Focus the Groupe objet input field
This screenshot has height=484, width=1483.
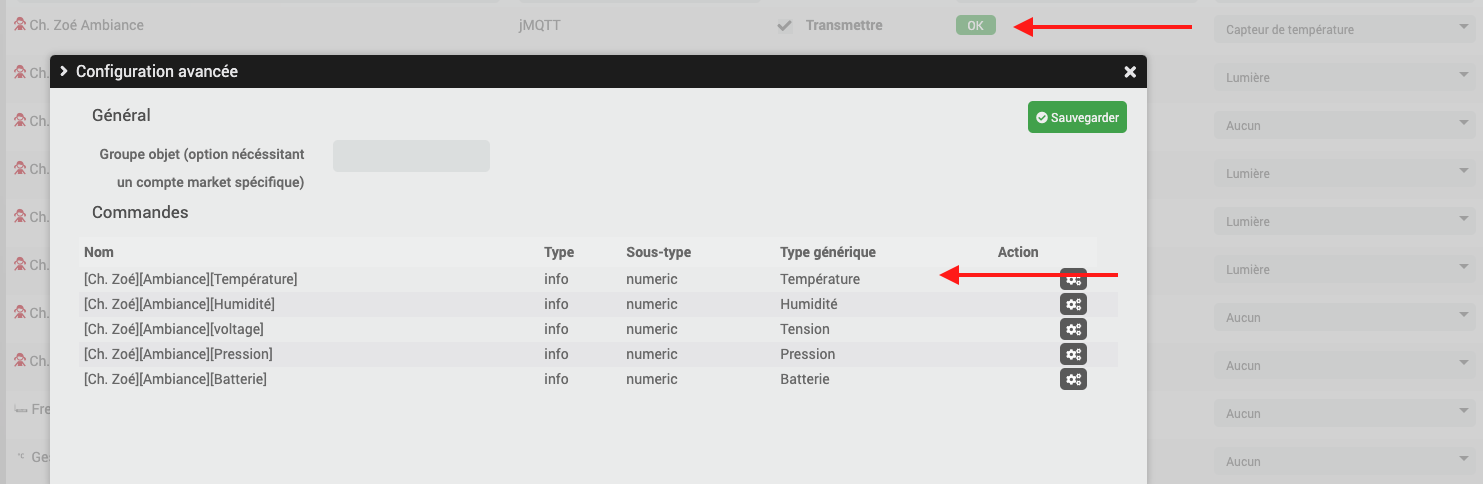411,156
